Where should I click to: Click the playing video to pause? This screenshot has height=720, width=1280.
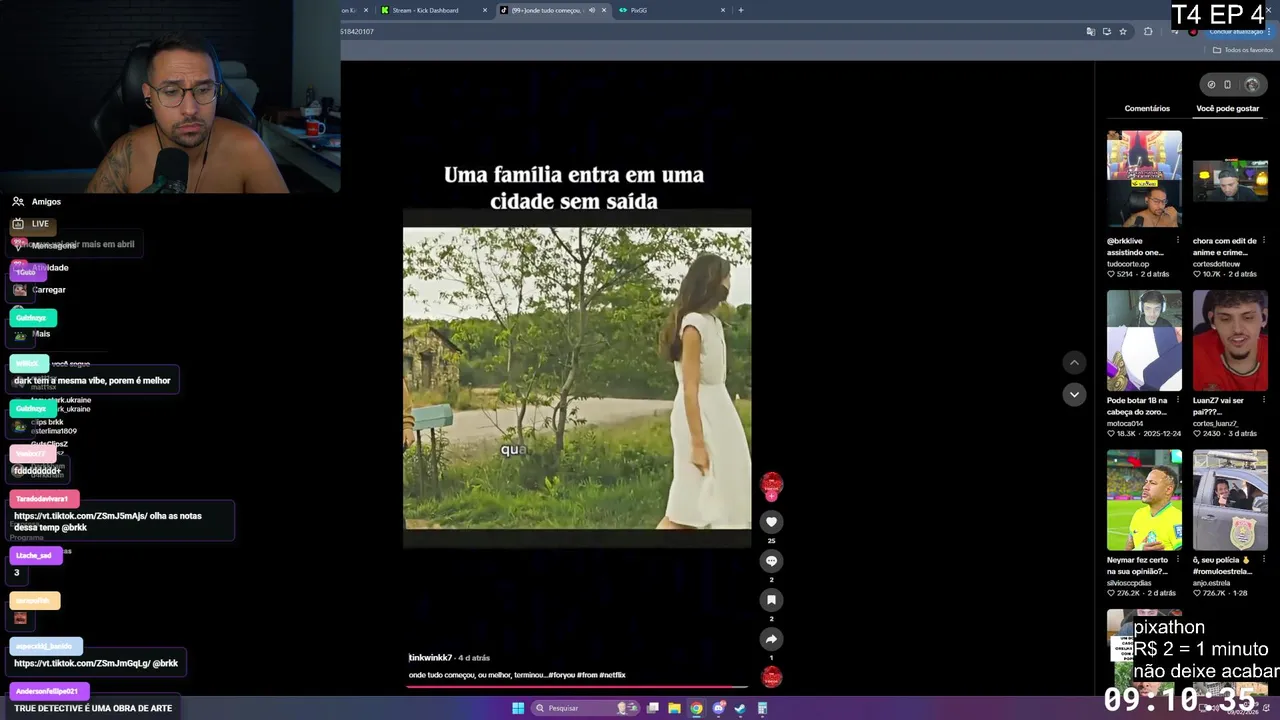(x=577, y=378)
